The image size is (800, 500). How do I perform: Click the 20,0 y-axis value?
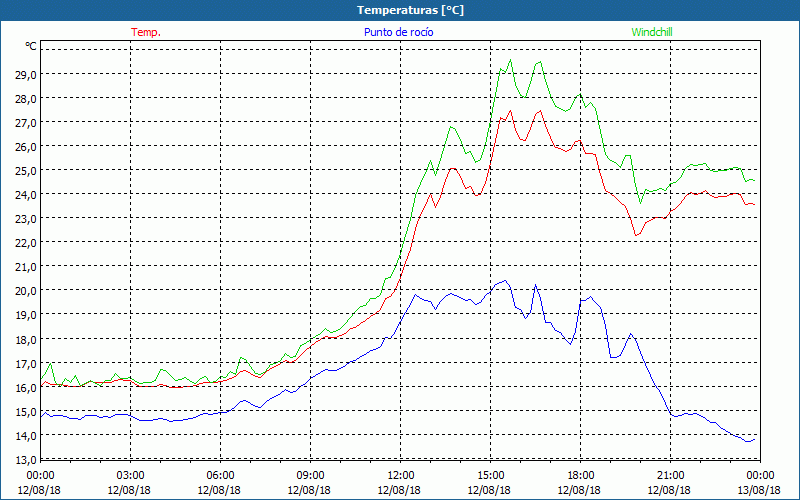[x=26, y=291]
